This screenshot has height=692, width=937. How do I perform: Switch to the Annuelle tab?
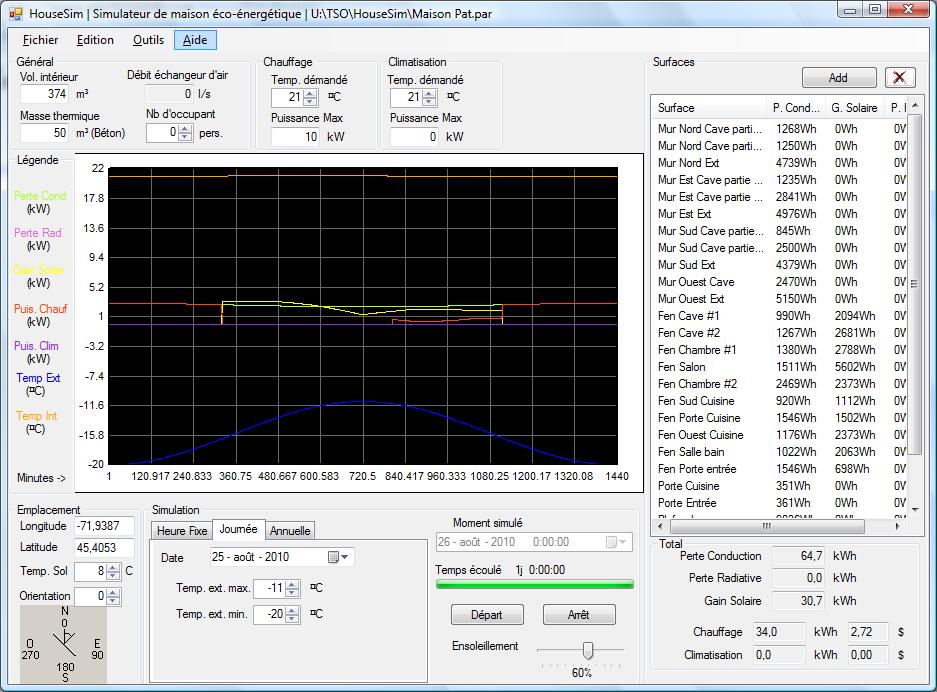pos(291,530)
